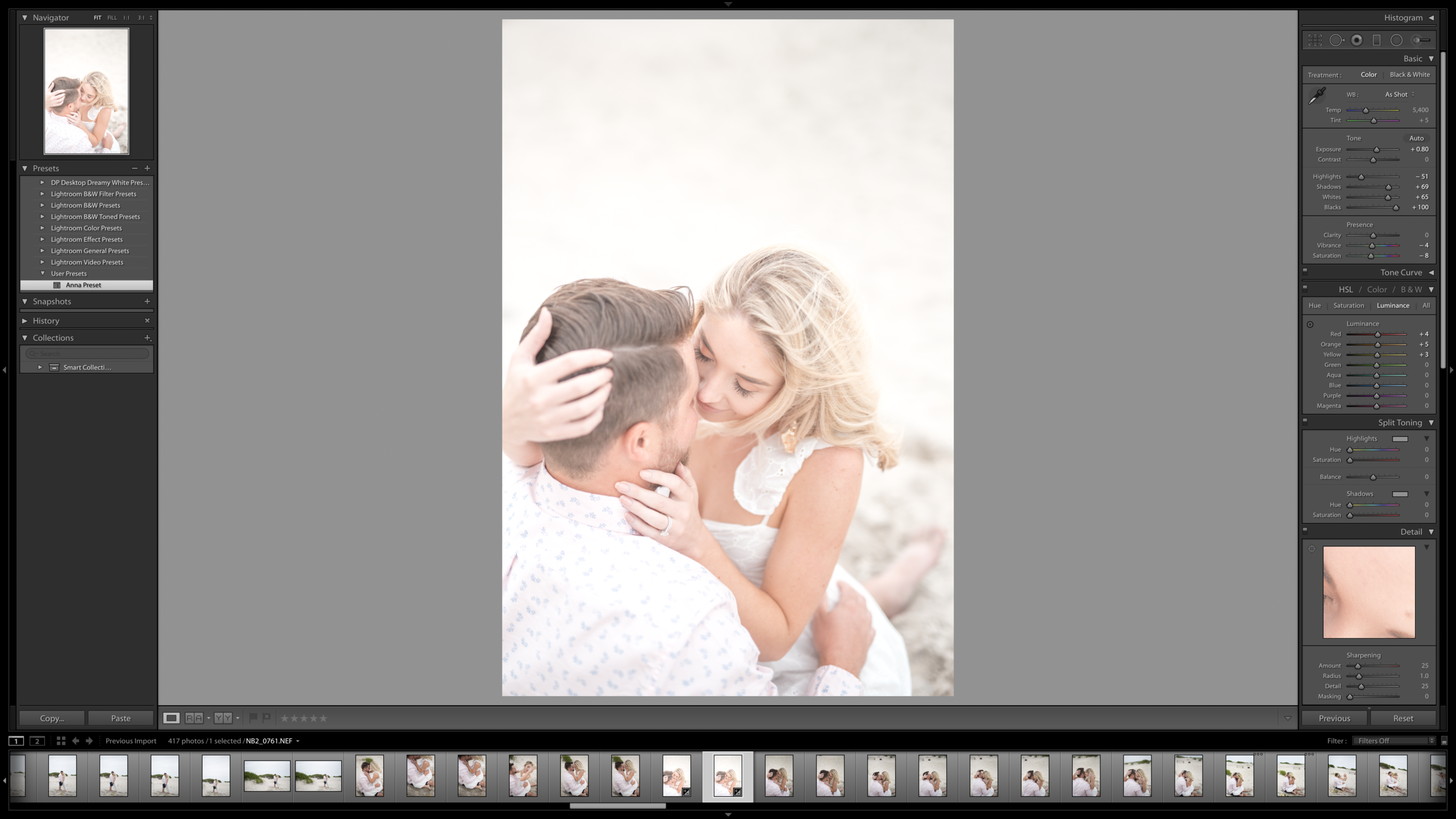The image size is (1456, 819).
Task: Switch treatment to Black & White
Action: [1409, 75]
